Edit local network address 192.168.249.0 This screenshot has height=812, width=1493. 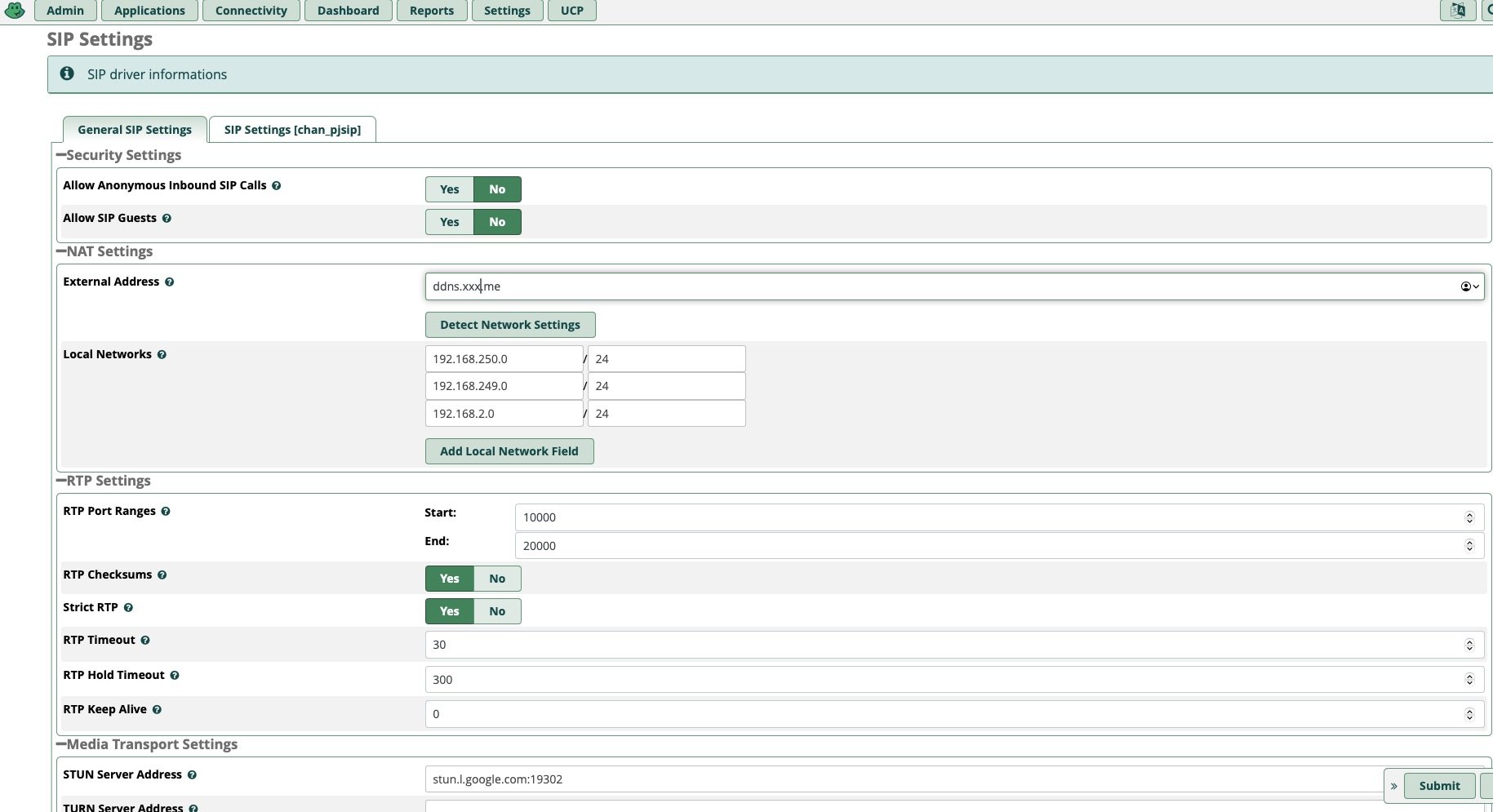tap(504, 386)
